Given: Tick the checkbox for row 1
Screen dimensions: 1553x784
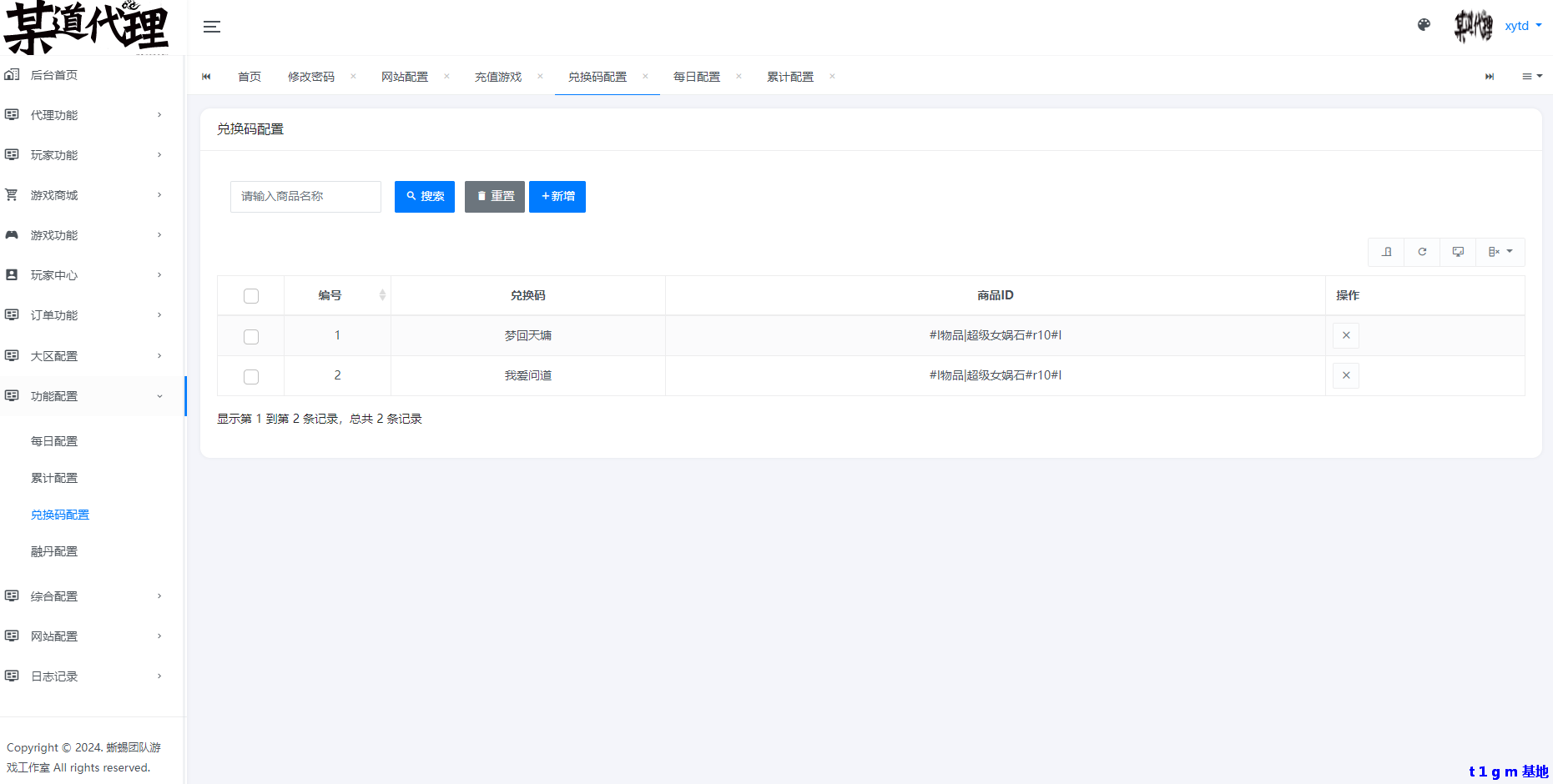Looking at the screenshot, I should coord(251,336).
